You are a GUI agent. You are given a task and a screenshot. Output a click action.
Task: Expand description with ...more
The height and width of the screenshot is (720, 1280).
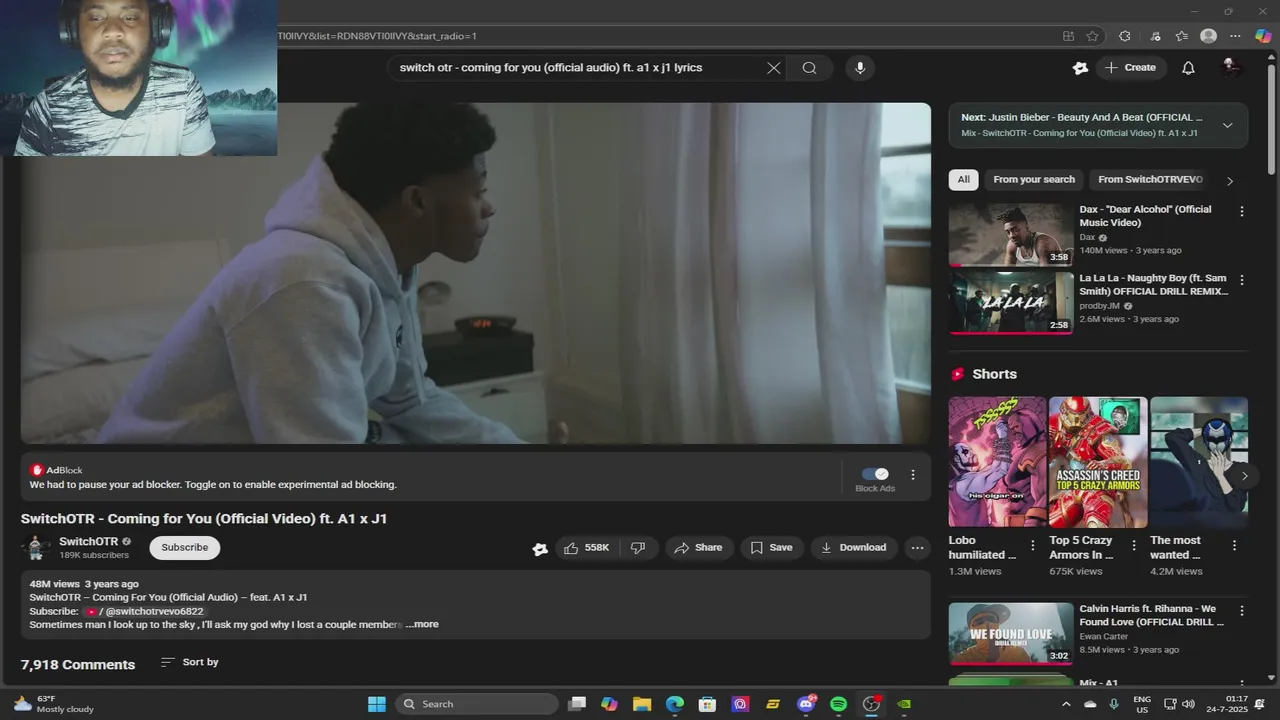click(422, 624)
